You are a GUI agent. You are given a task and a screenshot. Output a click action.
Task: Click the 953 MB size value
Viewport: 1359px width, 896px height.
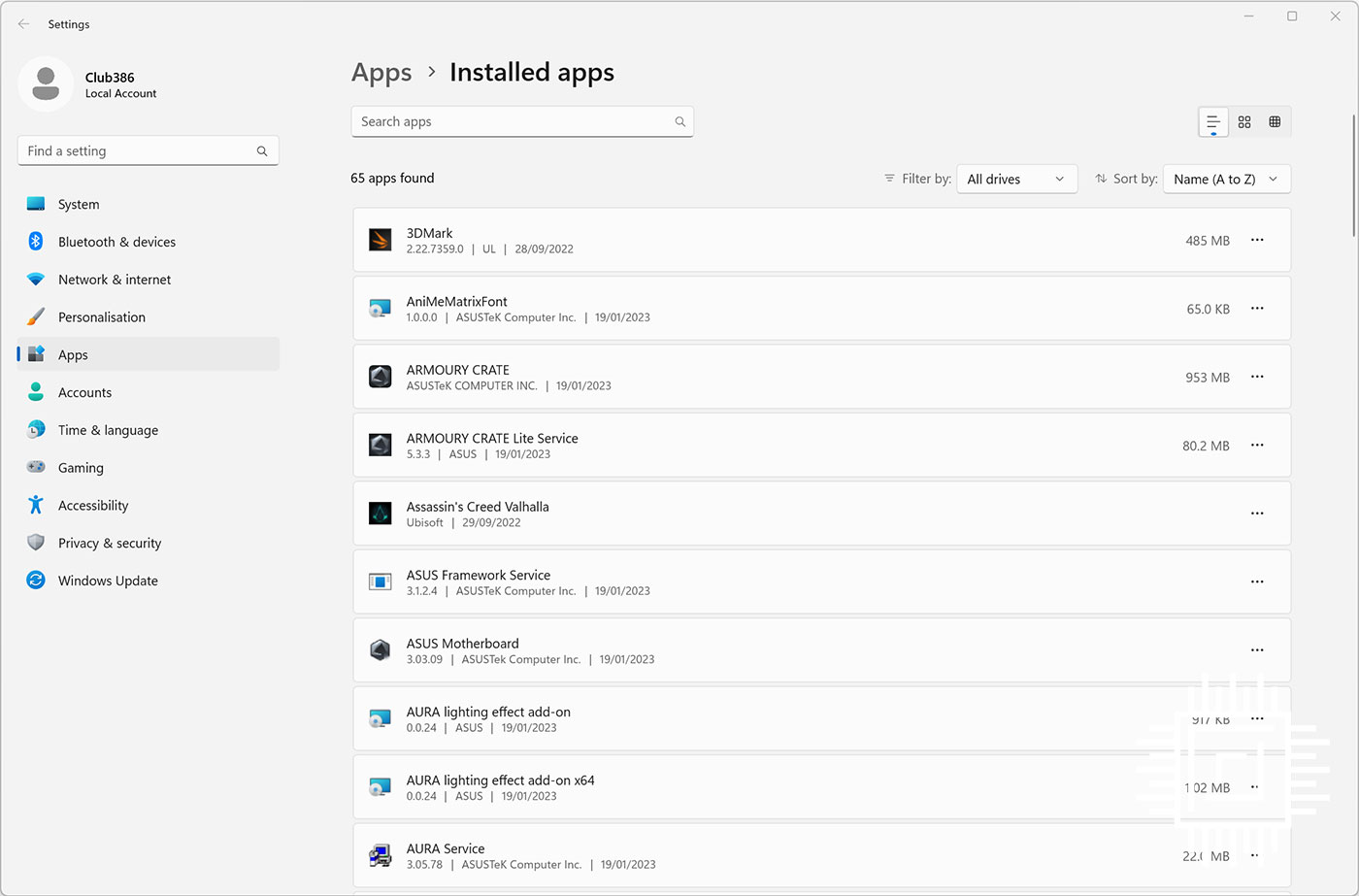click(x=1208, y=378)
